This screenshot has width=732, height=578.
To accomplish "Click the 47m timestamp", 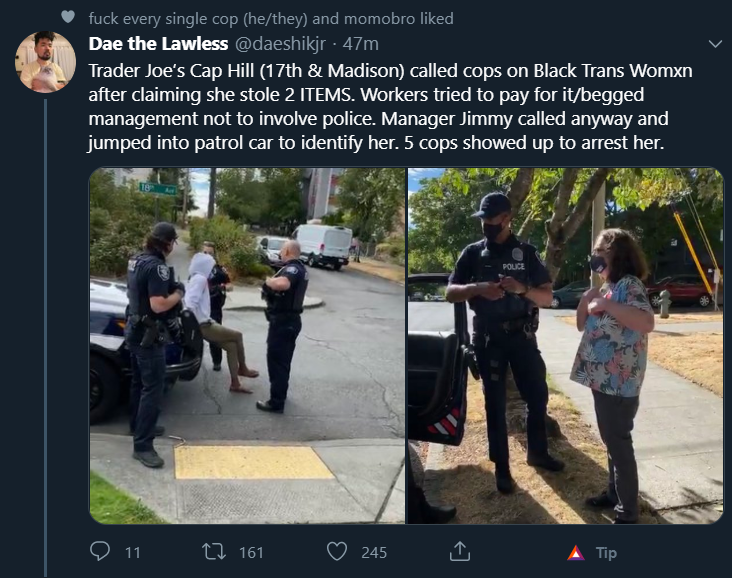I will coord(360,44).
